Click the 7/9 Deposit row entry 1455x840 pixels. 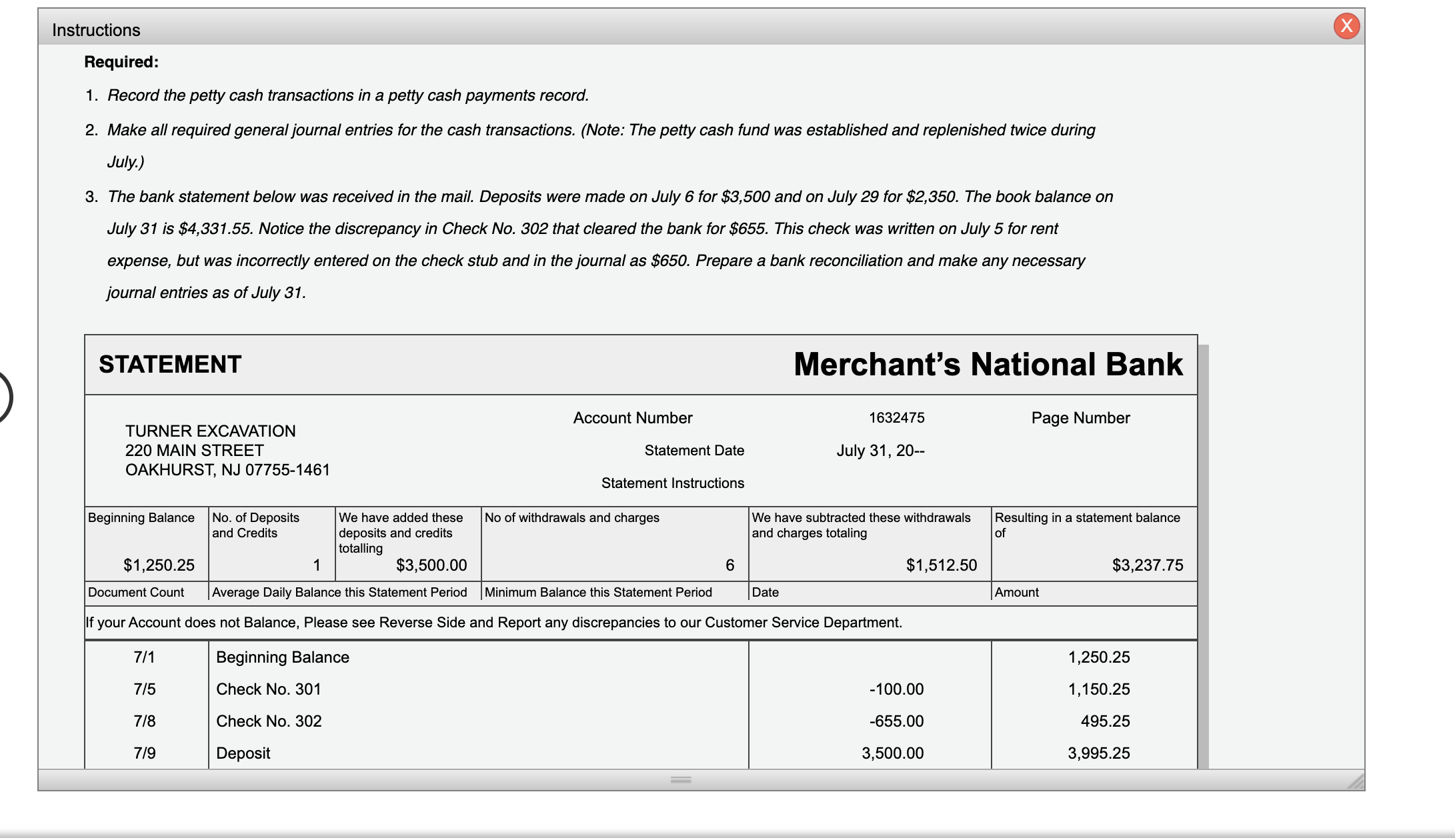point(243,753)
